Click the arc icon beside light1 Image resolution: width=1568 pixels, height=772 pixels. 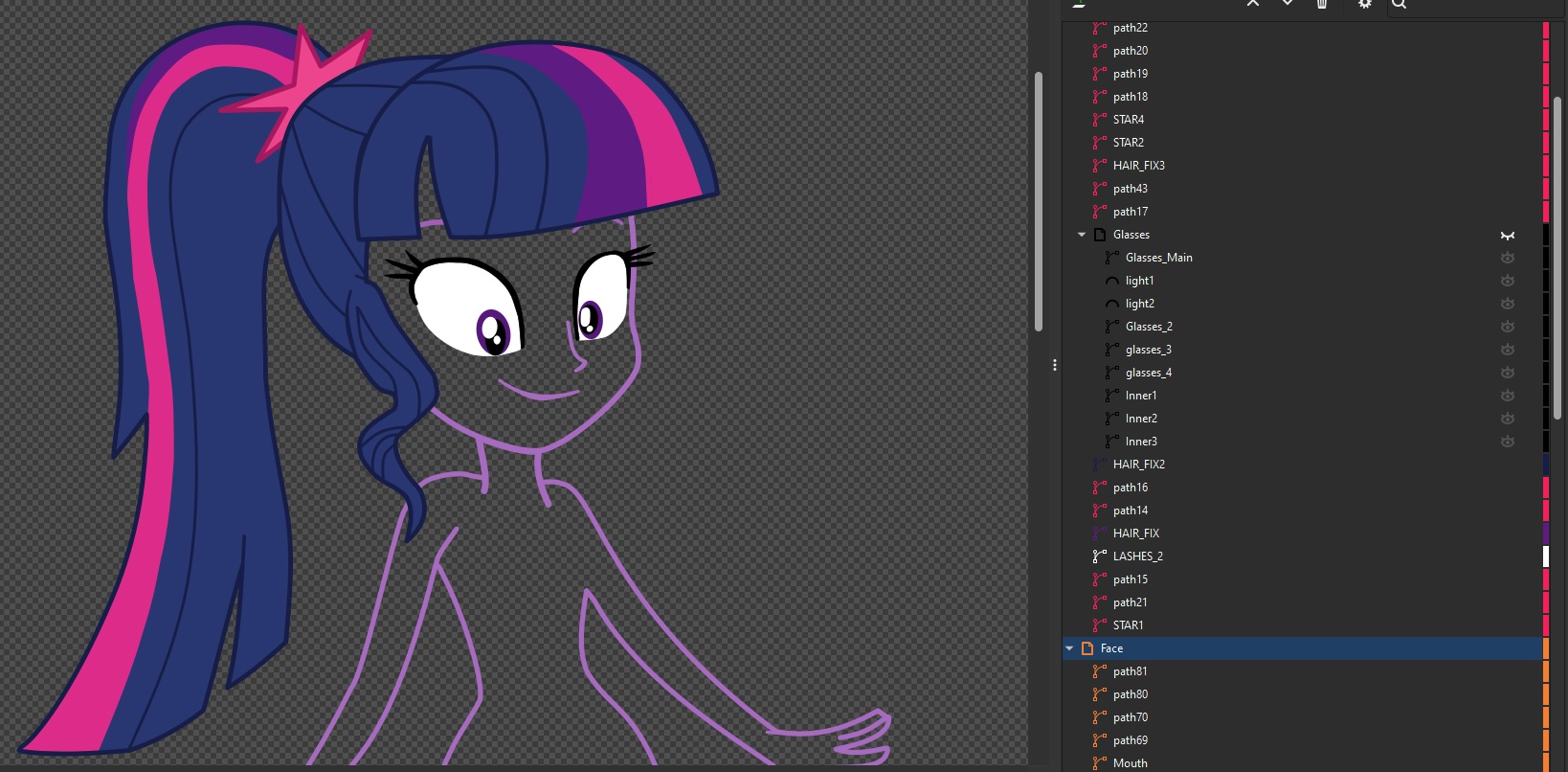[x=1112, y=281]
